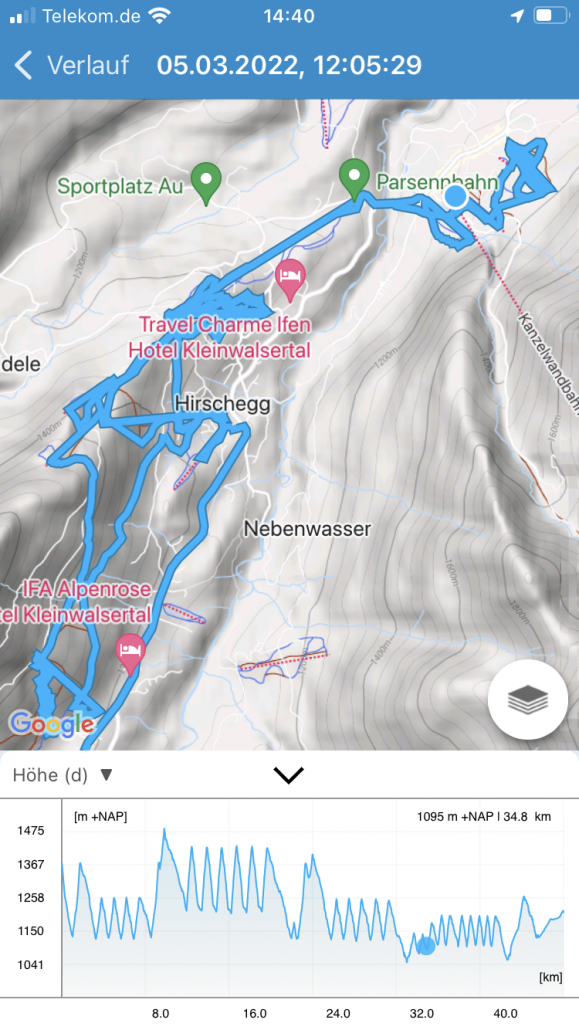Tap the recording date title 05.03.2022, 12:05:29

pyautogui.click(x=289, y=65)
